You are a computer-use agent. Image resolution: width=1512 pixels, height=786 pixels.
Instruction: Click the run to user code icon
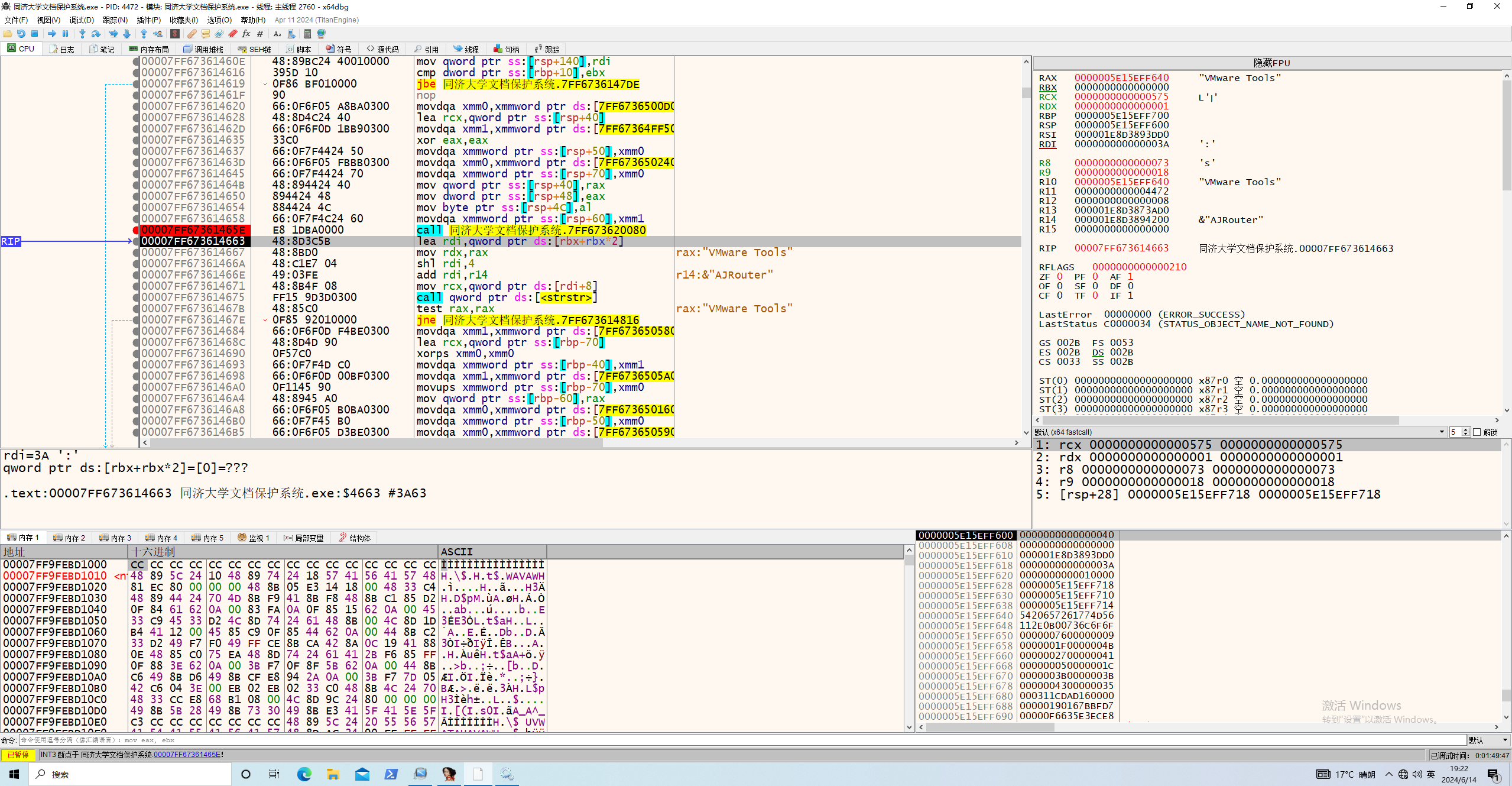(158, 34)
